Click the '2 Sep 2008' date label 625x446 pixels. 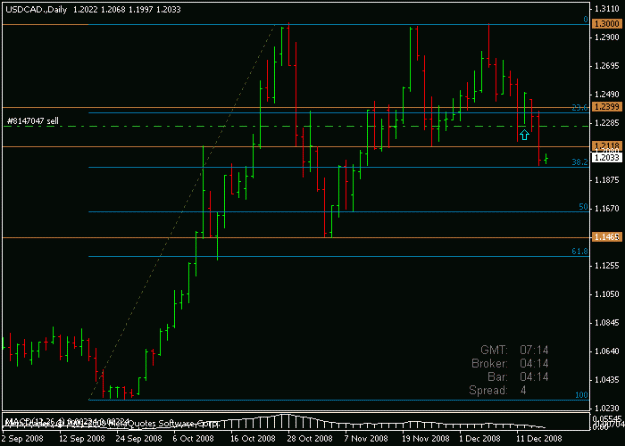tap(22, 438)
